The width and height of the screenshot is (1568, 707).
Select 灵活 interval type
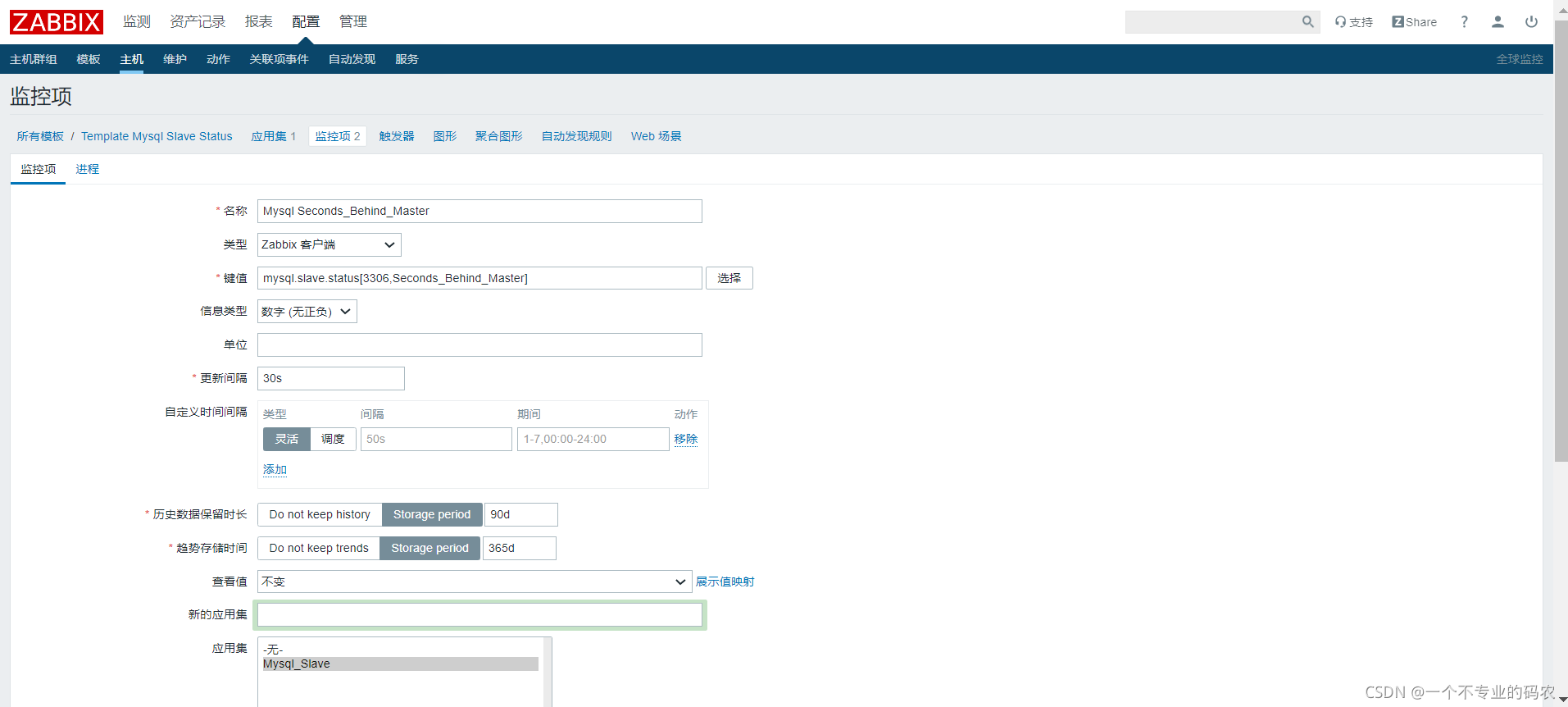(x=287, y=439)
